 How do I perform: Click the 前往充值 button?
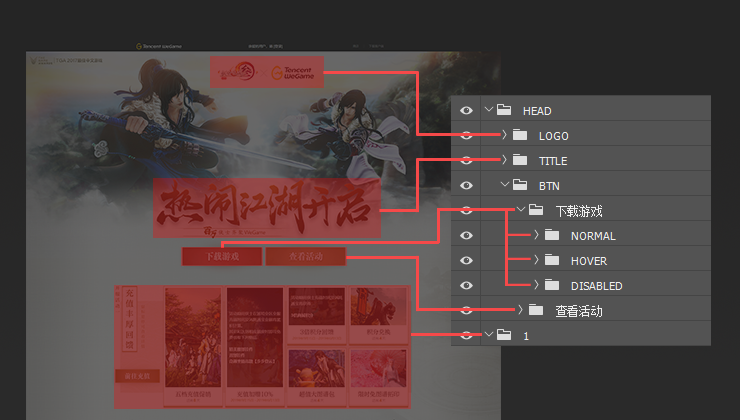tap(137, 376)
